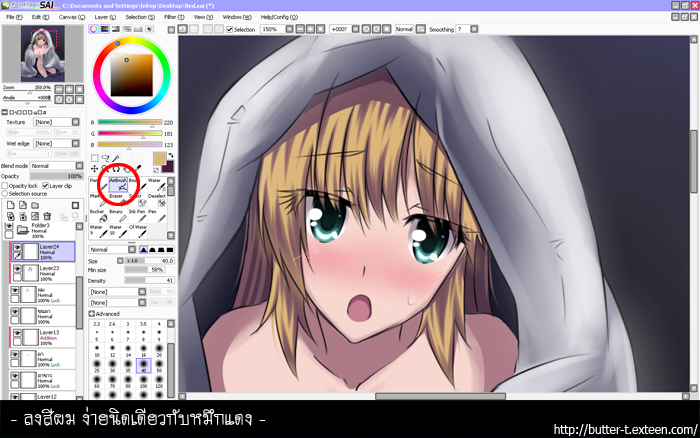Create a new layer folder
700x438 pixels.
(35, 205)
